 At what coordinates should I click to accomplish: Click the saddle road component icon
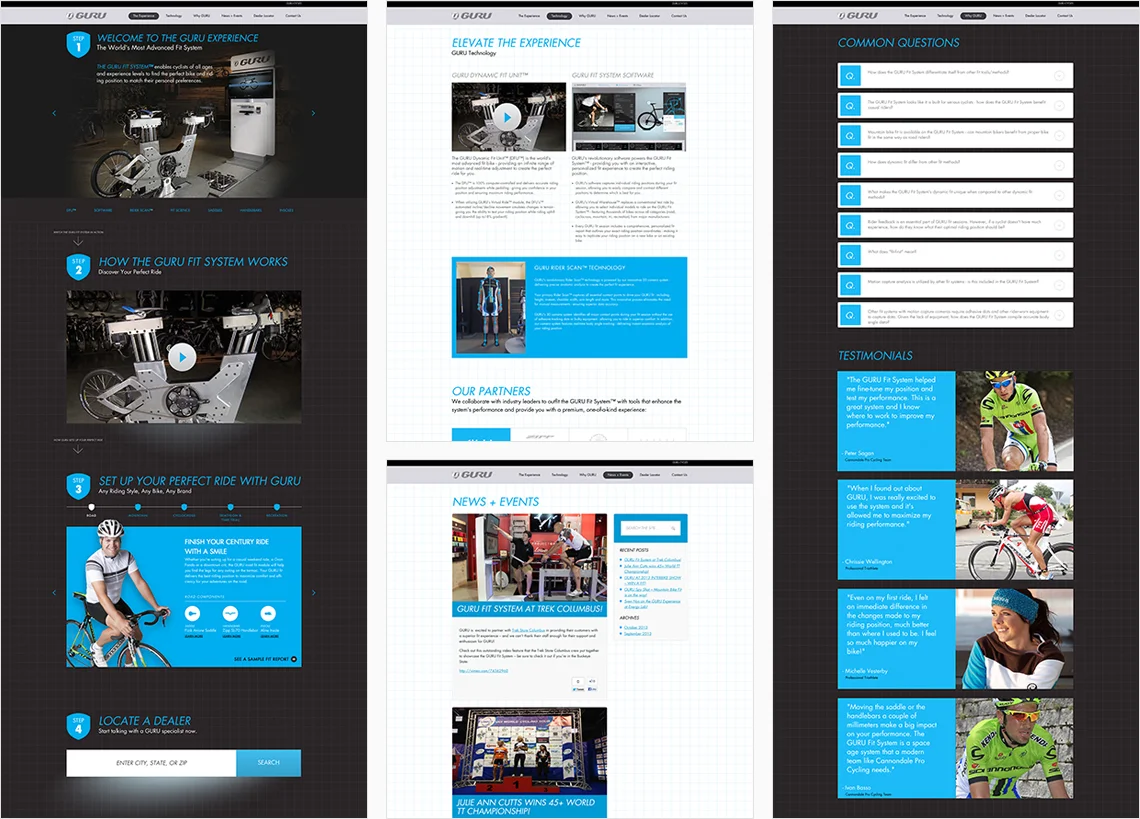pos(192,613)
